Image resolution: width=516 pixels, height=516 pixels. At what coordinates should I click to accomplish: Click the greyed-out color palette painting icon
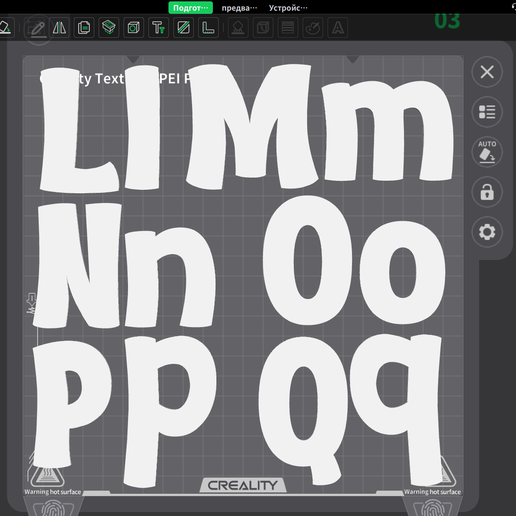coord(313,28)
